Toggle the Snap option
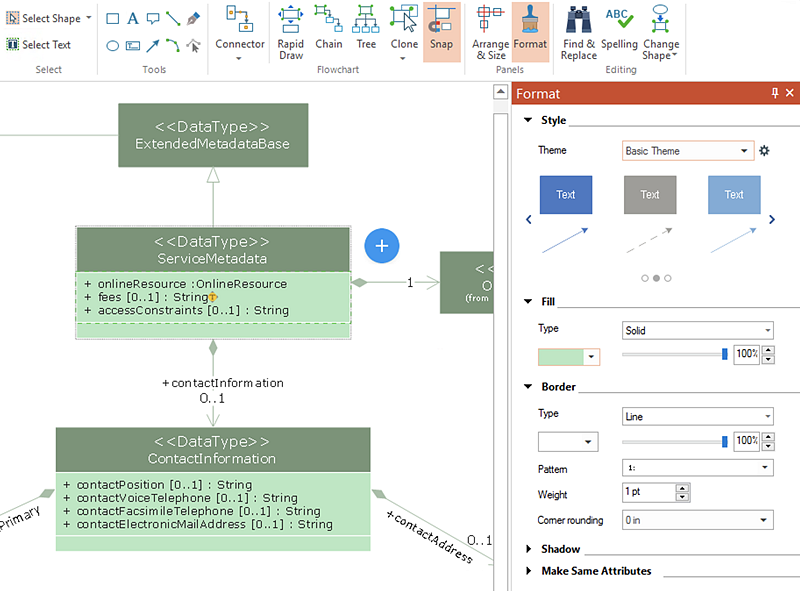The image size is (800, 591). (x=441, y=32)
